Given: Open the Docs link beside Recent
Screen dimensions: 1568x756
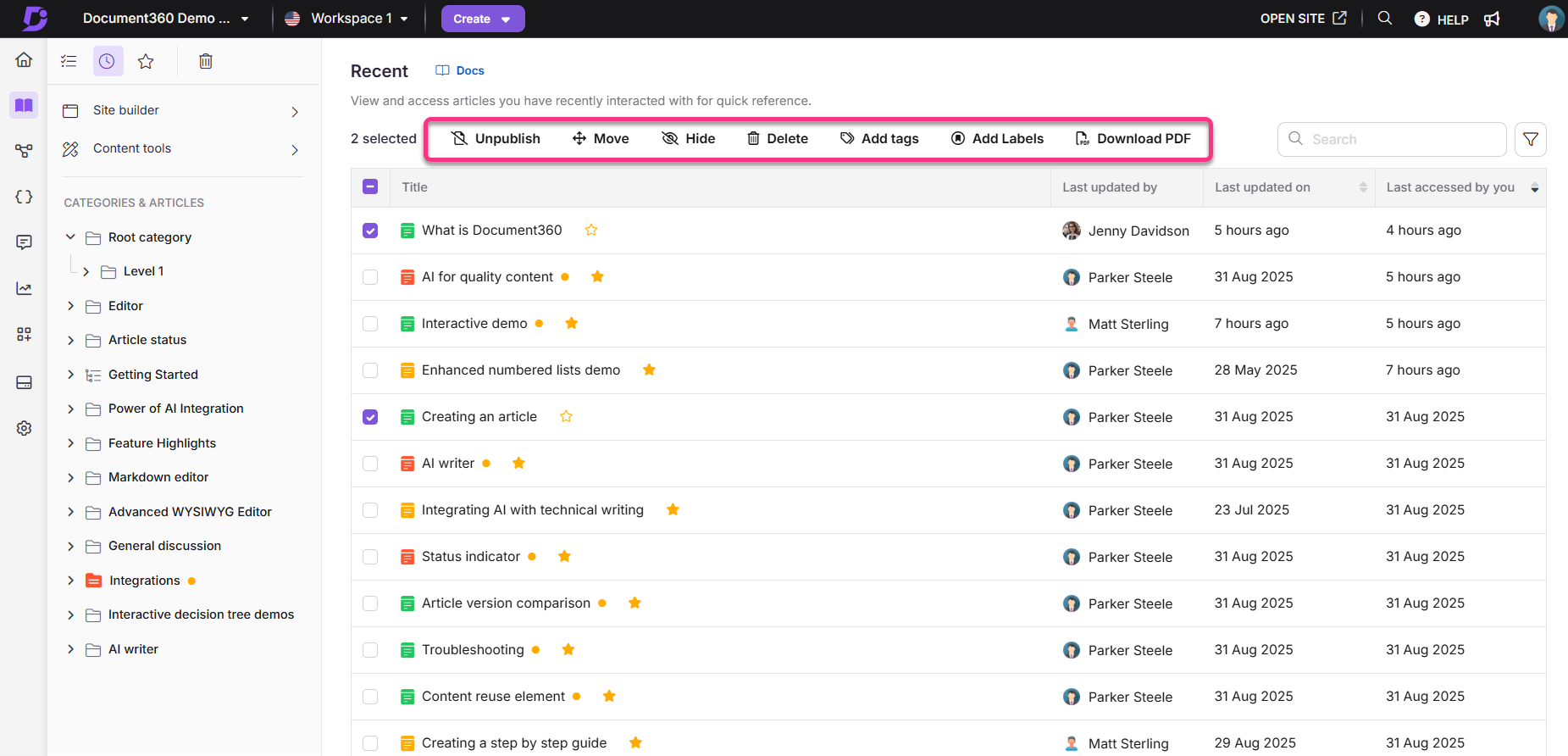Looking at the screenshot, I should pos(460,70).
